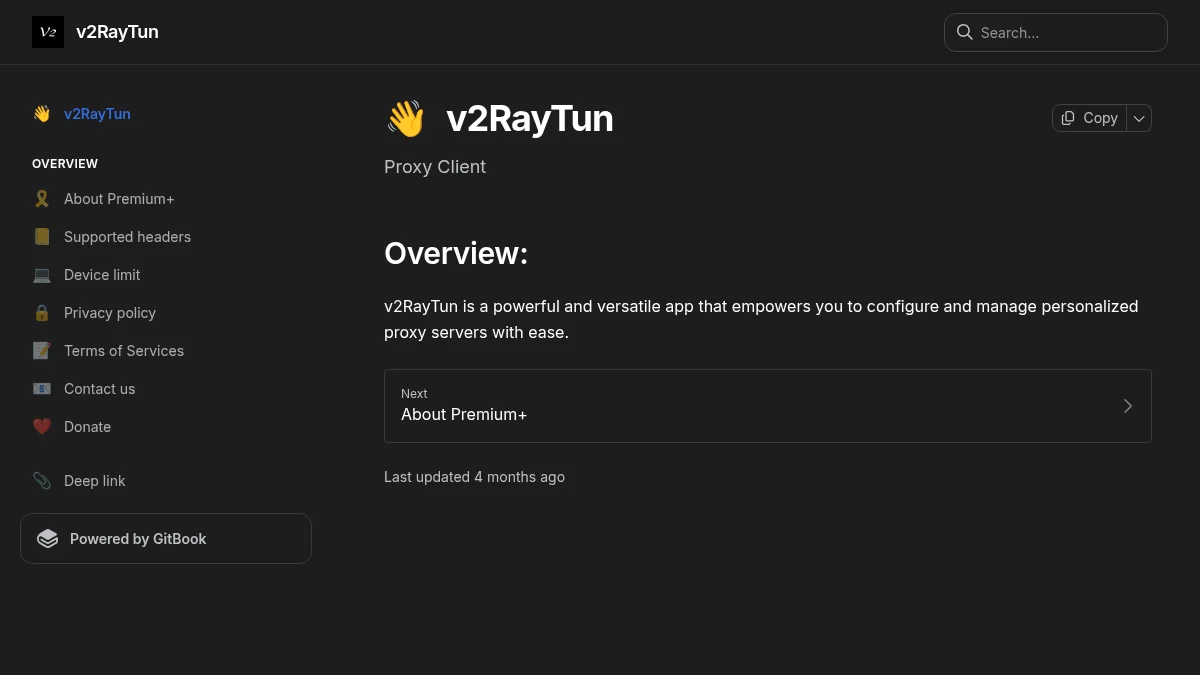Click the ledger icon beside Supported headers
Viewport: 1200px width, 675px height.
(x=41, y=237)
